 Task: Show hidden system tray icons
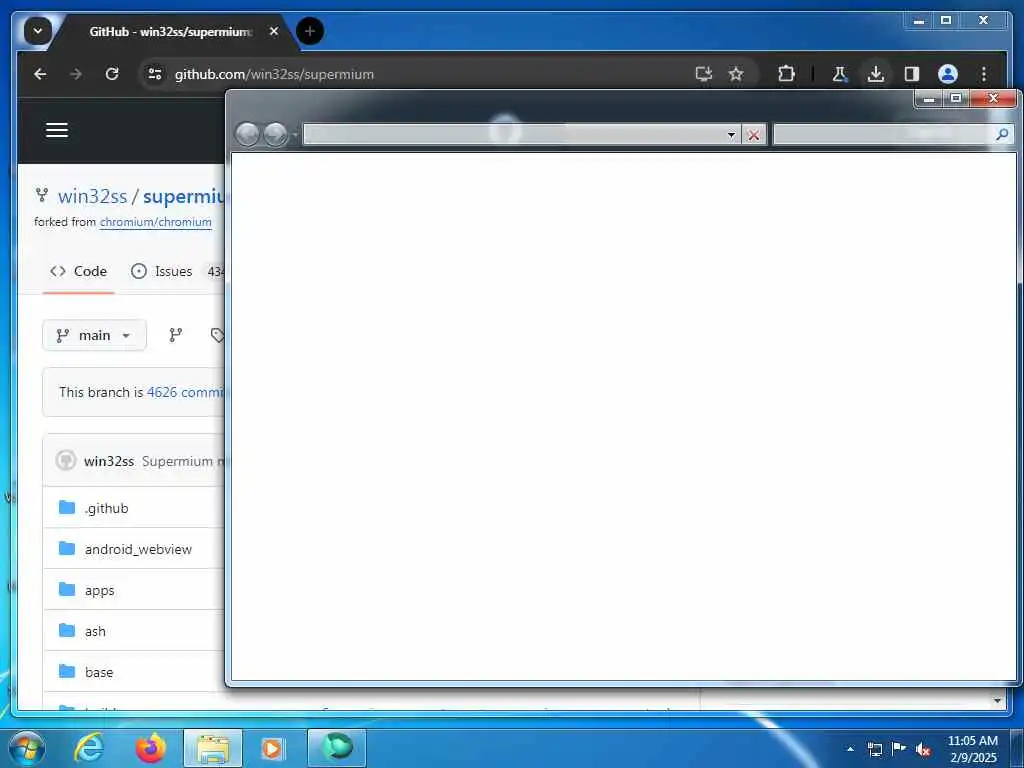pyautogui.click(x=850, y=749)
